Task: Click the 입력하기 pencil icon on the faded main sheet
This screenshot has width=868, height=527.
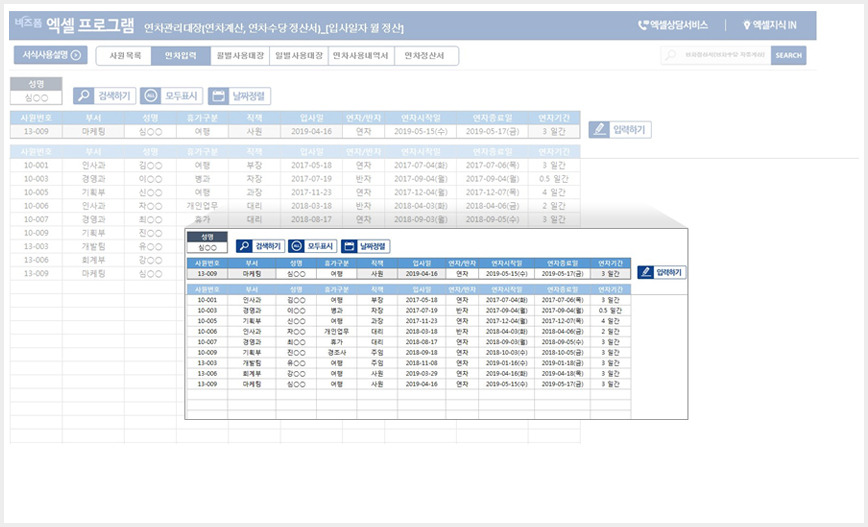Action: pyautogui.click(x=599, y=130)
